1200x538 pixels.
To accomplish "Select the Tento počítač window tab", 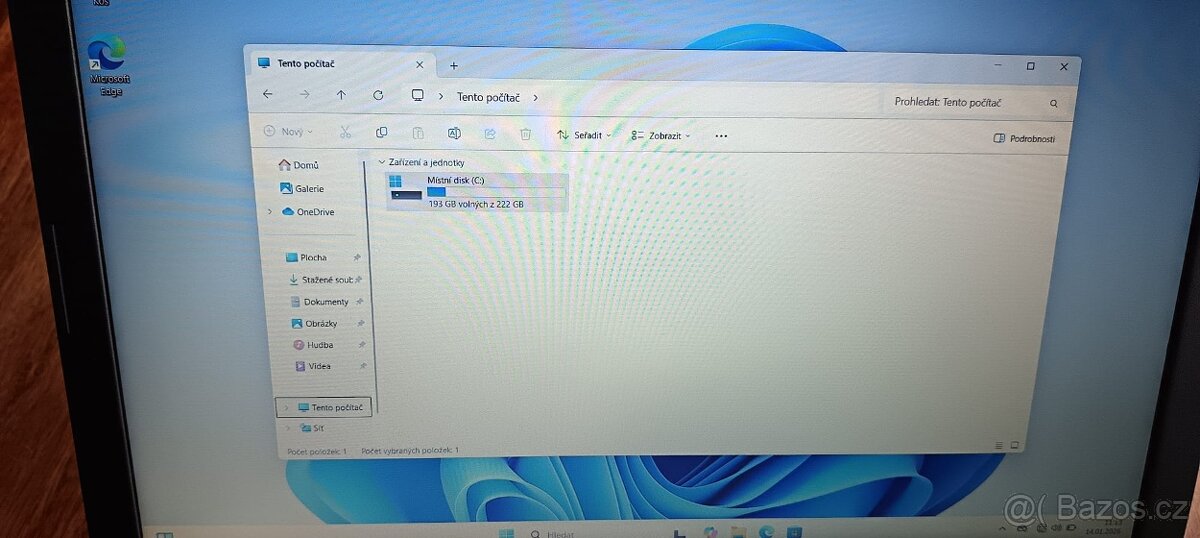I will (341, 64).
